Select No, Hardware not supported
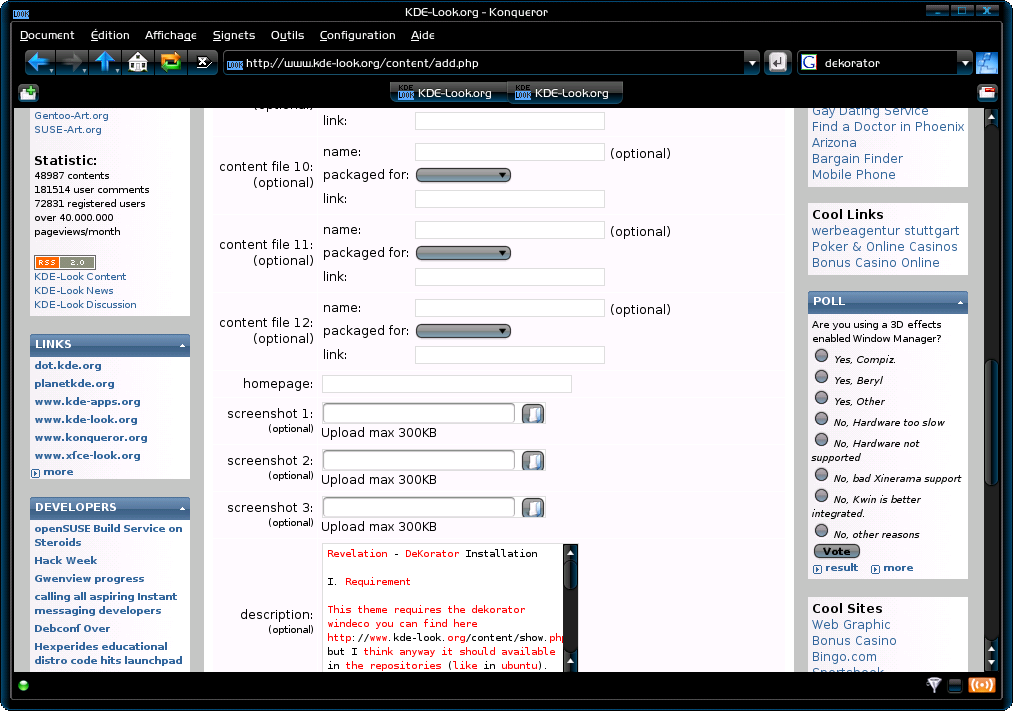1013x711 pixels. 821,440
